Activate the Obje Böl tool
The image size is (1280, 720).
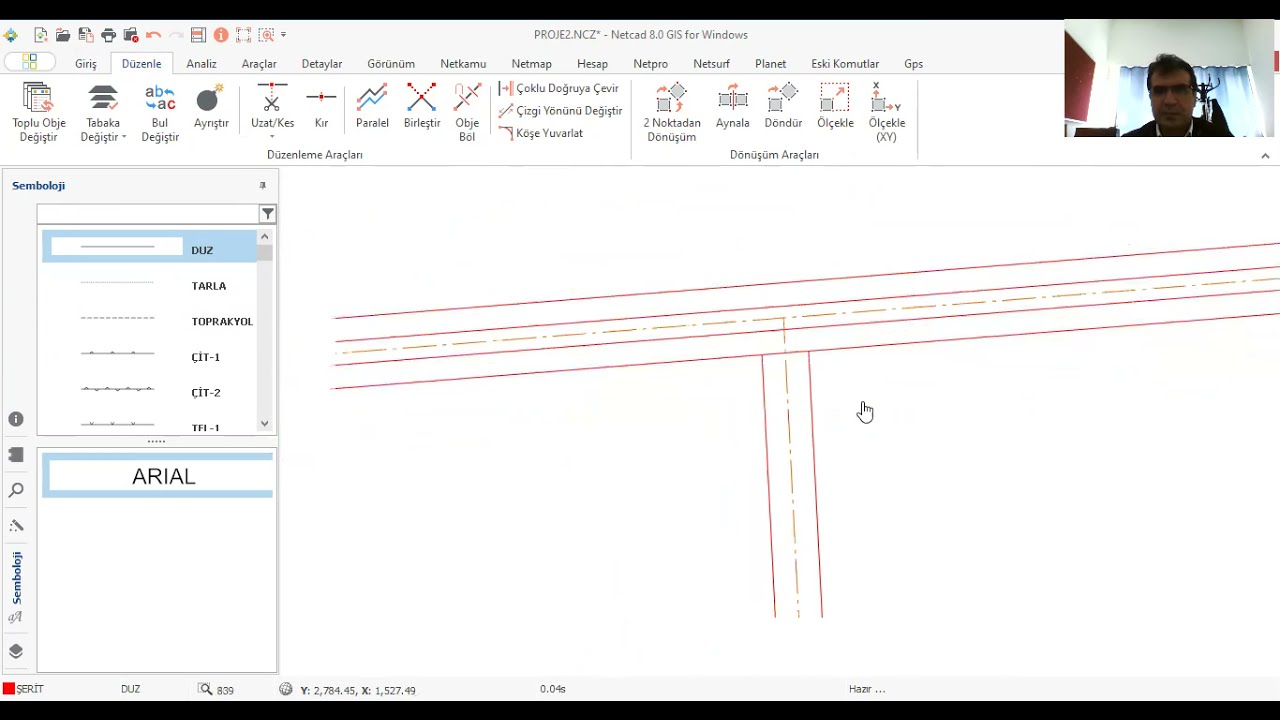click(467, 112)
